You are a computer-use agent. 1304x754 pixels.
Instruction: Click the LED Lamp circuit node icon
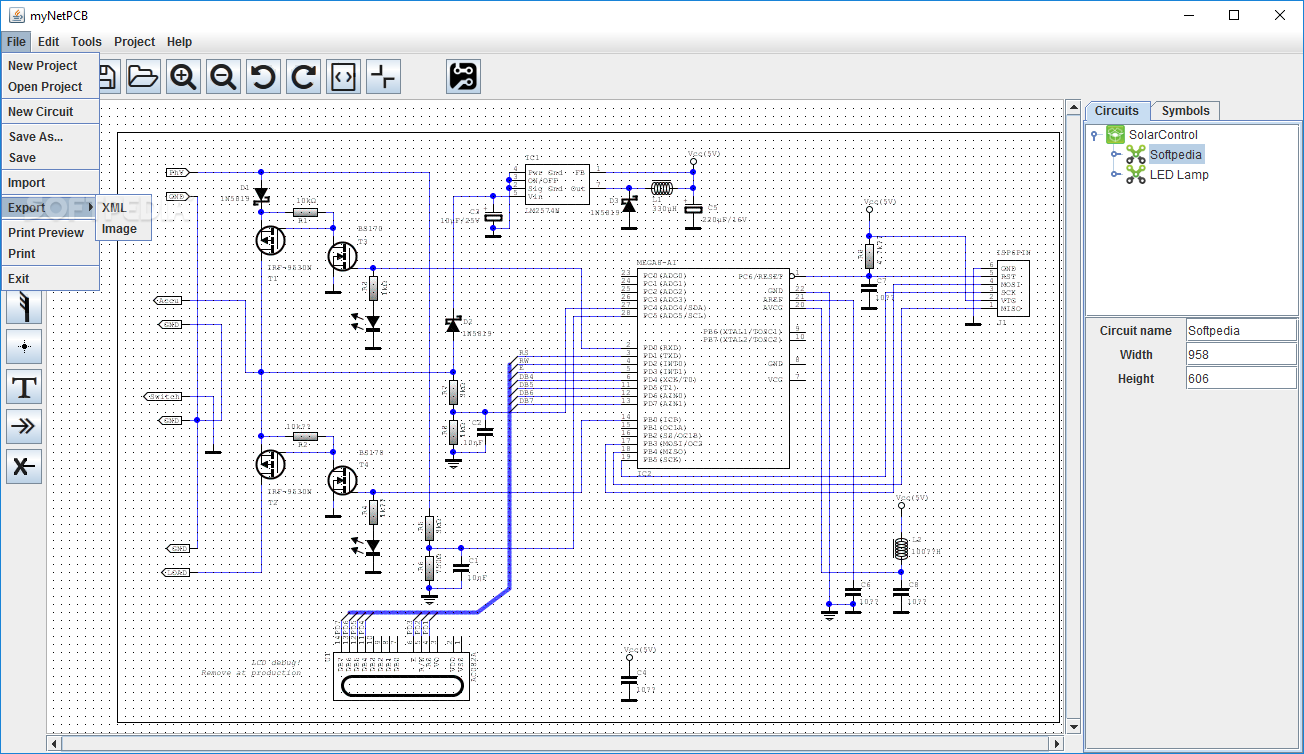1135,174
